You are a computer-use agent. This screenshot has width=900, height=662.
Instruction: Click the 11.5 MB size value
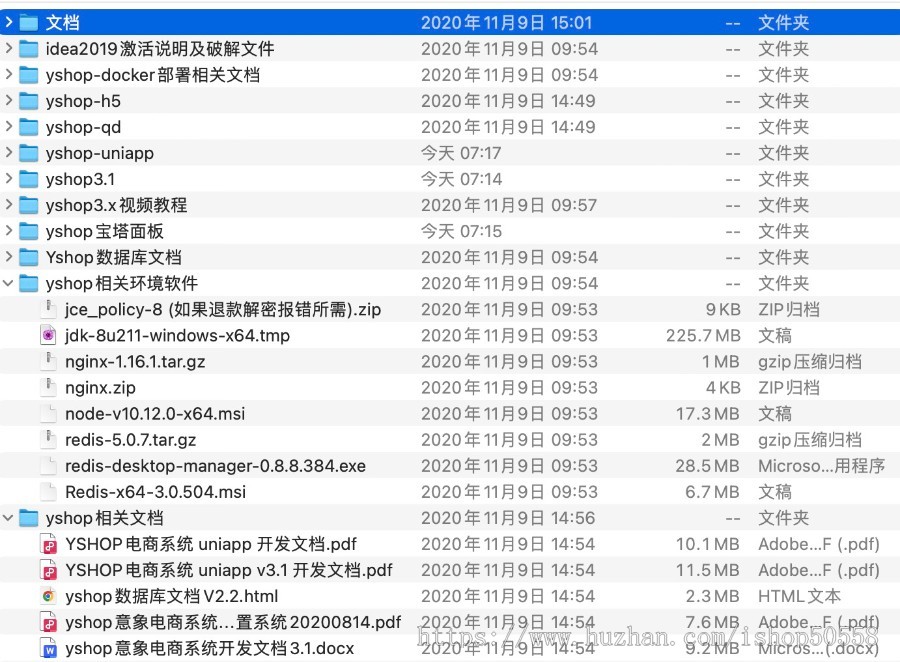(x=707, y=570)
